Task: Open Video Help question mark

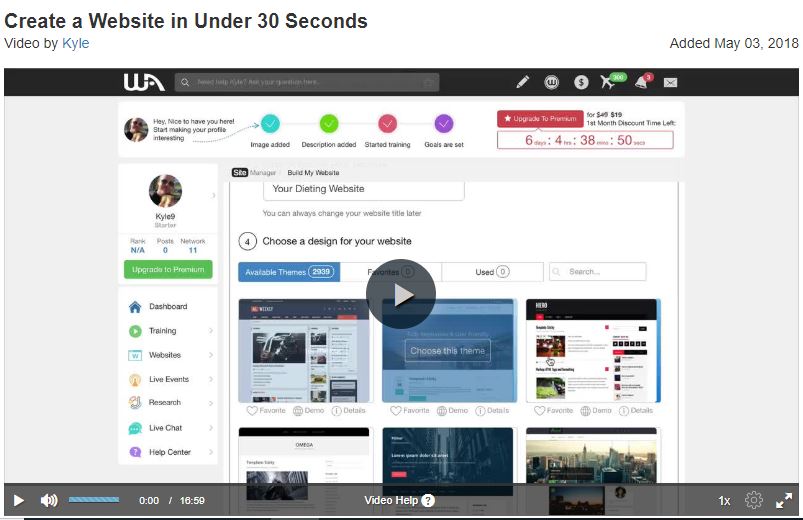Action: pyautogui.click(x=428, y=501)
